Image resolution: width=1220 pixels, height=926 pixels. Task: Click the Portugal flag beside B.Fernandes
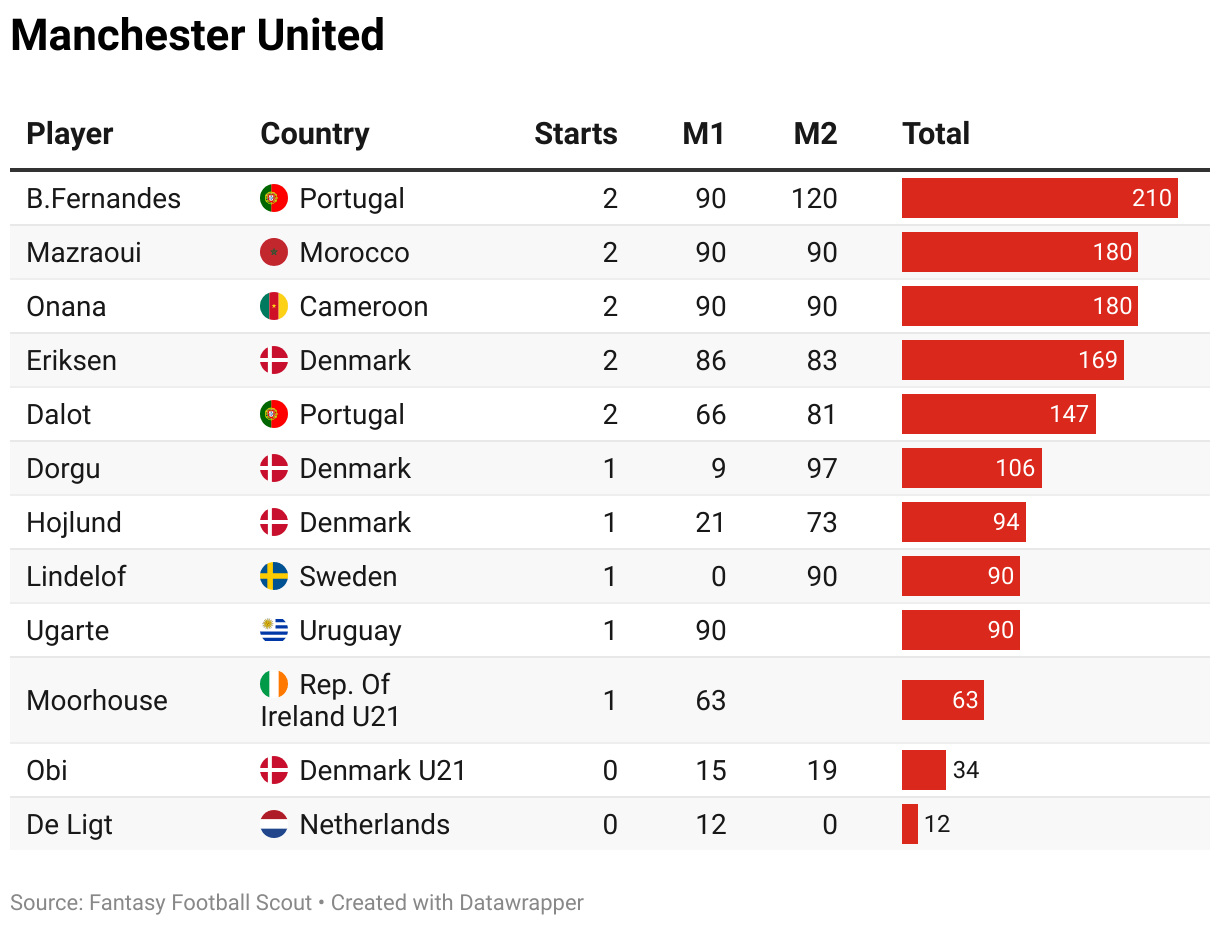pos(274,198)
